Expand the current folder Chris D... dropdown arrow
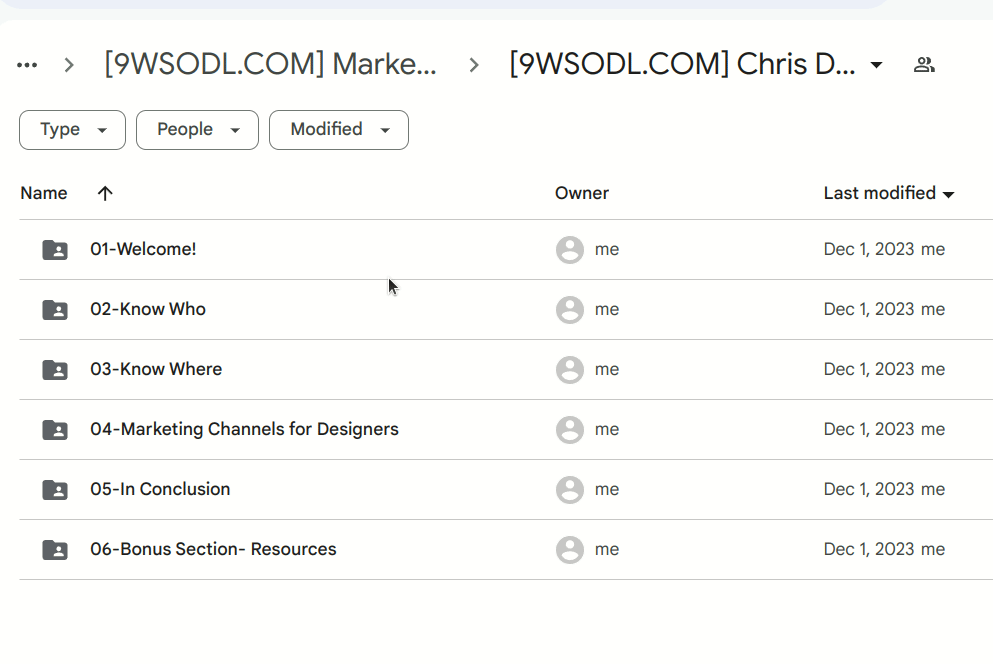The width and height of the screenshot is (993, 664). point(877,65)
